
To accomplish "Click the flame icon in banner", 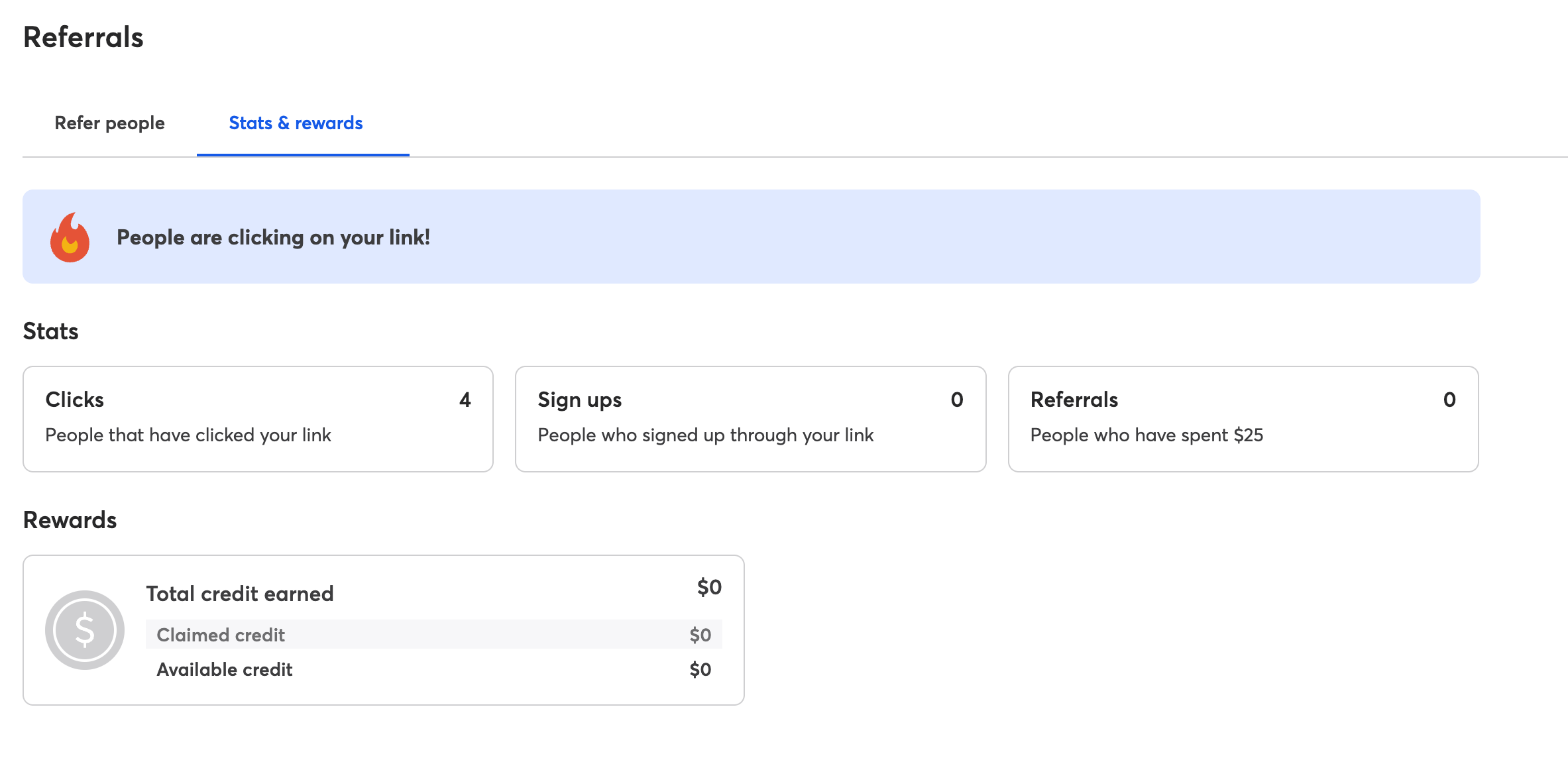I will (70, 237).
